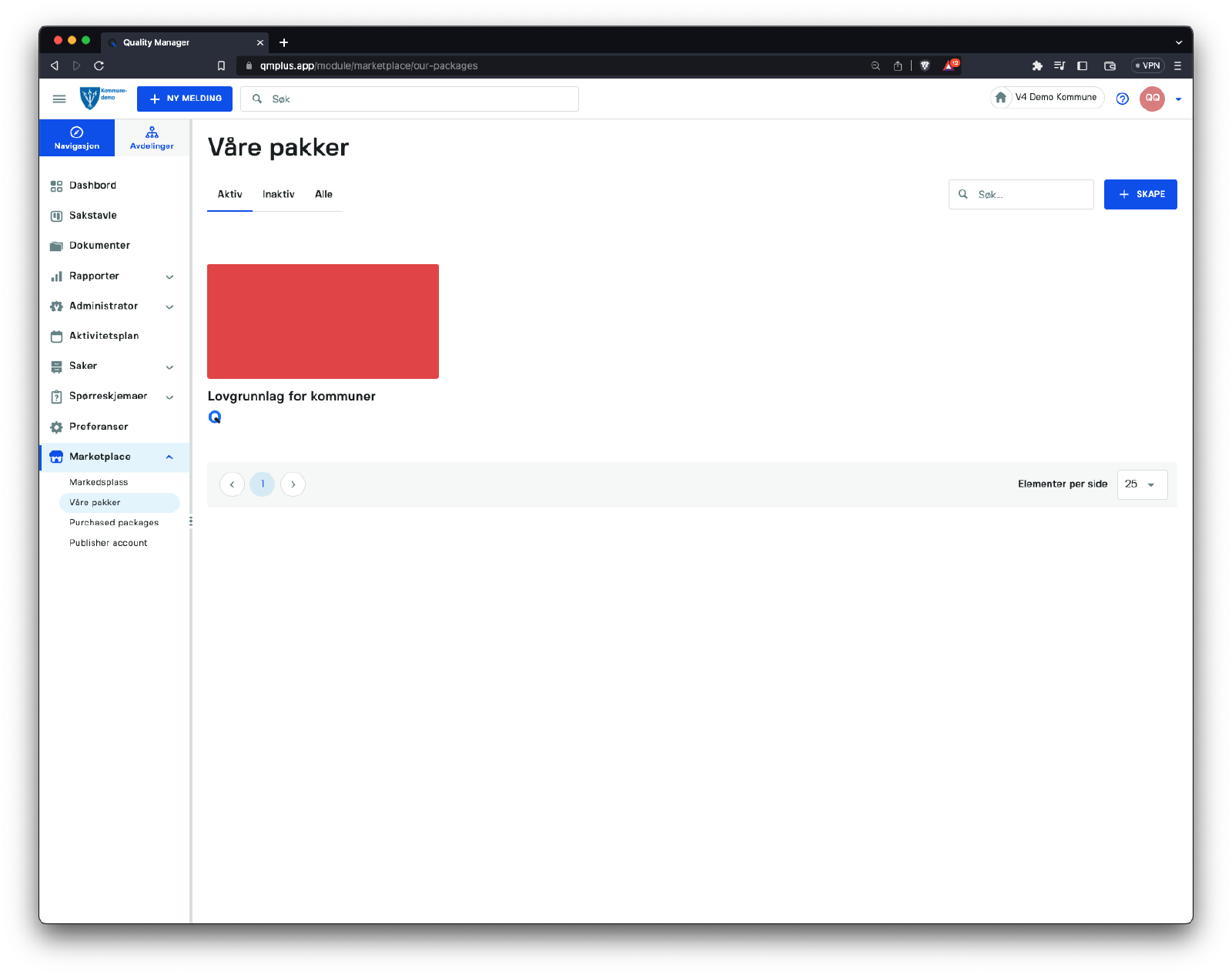Viewport: 1232px width, 975px height.
Task: Click the SKAPE button
Action: coord(1140,194)
